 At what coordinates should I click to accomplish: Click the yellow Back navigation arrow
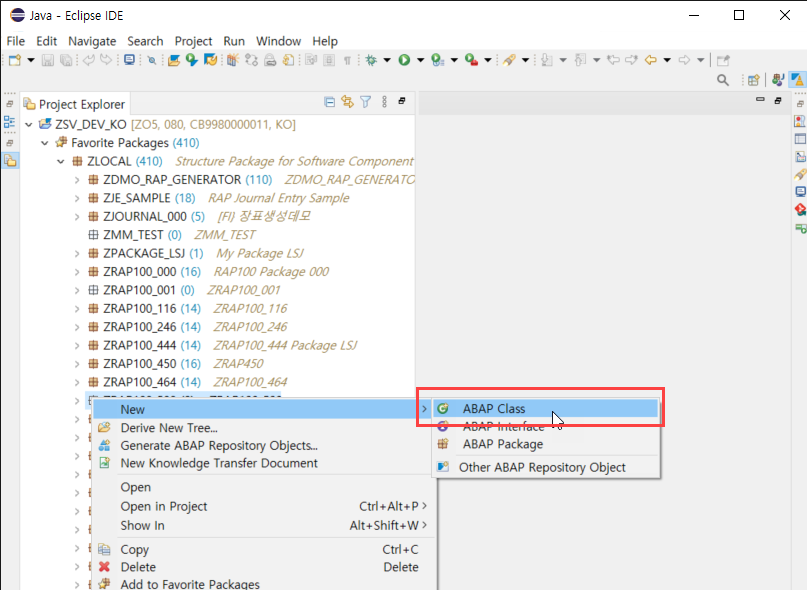(x=651, y=60)
